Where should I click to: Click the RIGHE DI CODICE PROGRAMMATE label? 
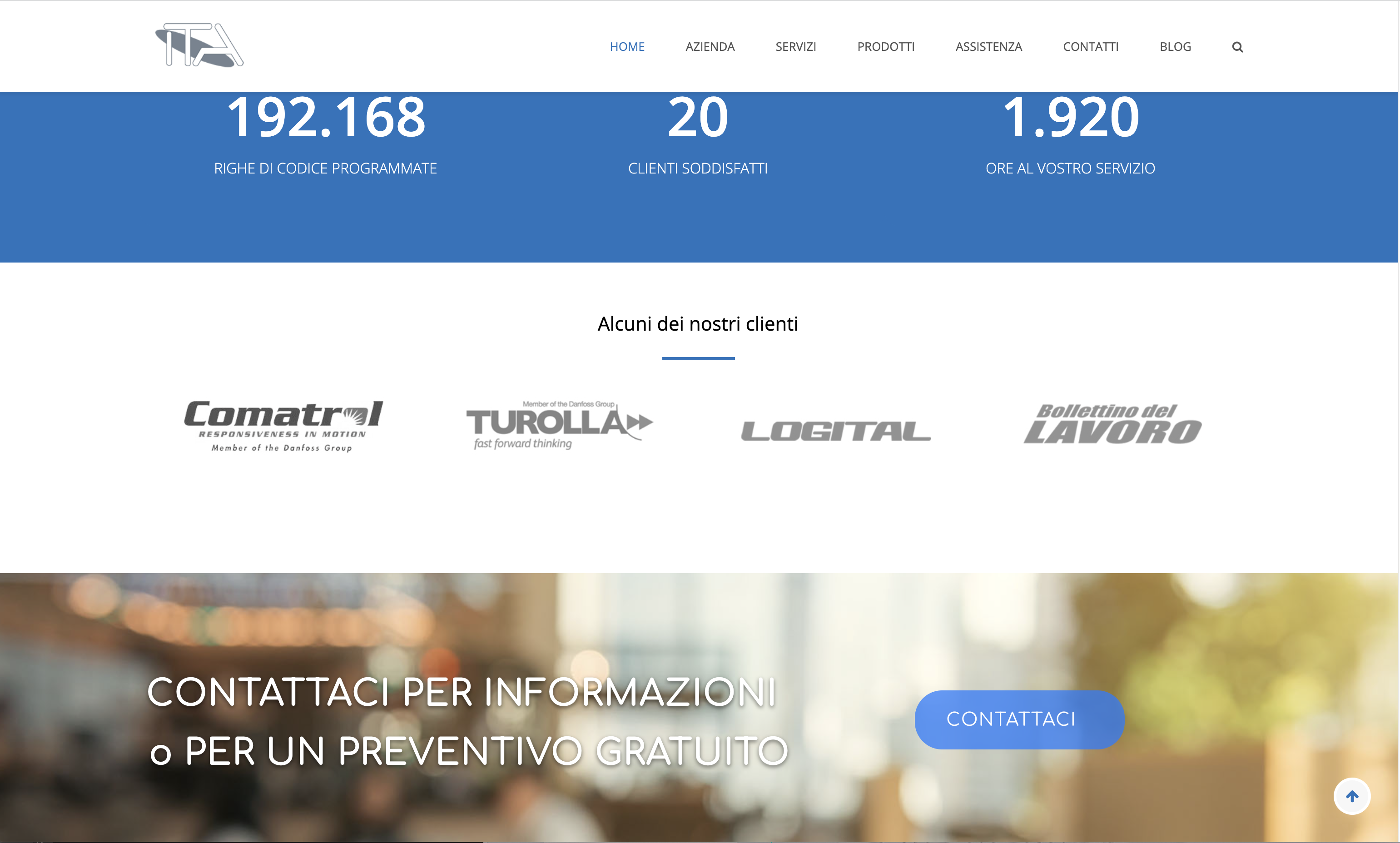coord(325,168)
